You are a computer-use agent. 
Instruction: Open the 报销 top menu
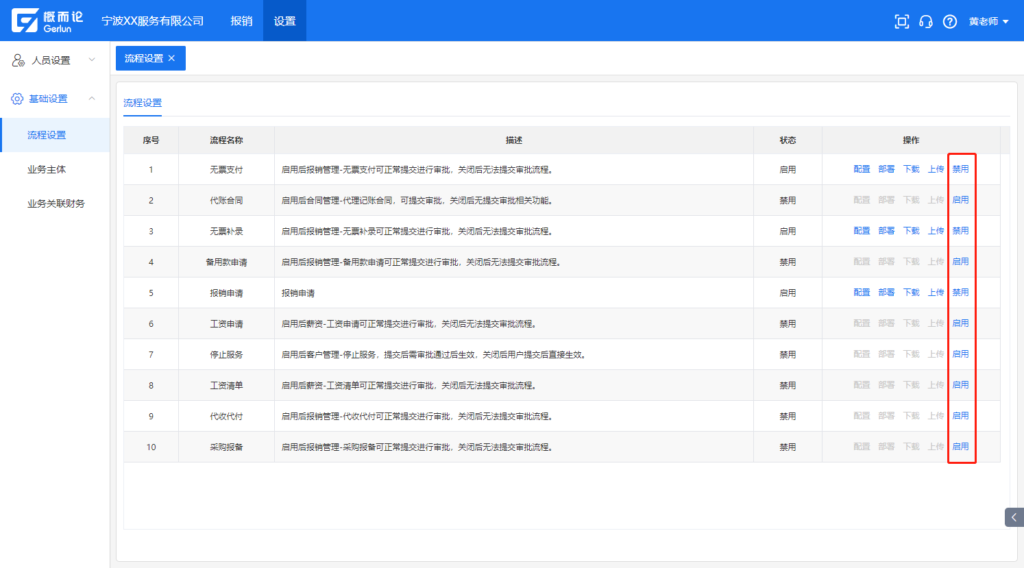[x=241, y=21]
